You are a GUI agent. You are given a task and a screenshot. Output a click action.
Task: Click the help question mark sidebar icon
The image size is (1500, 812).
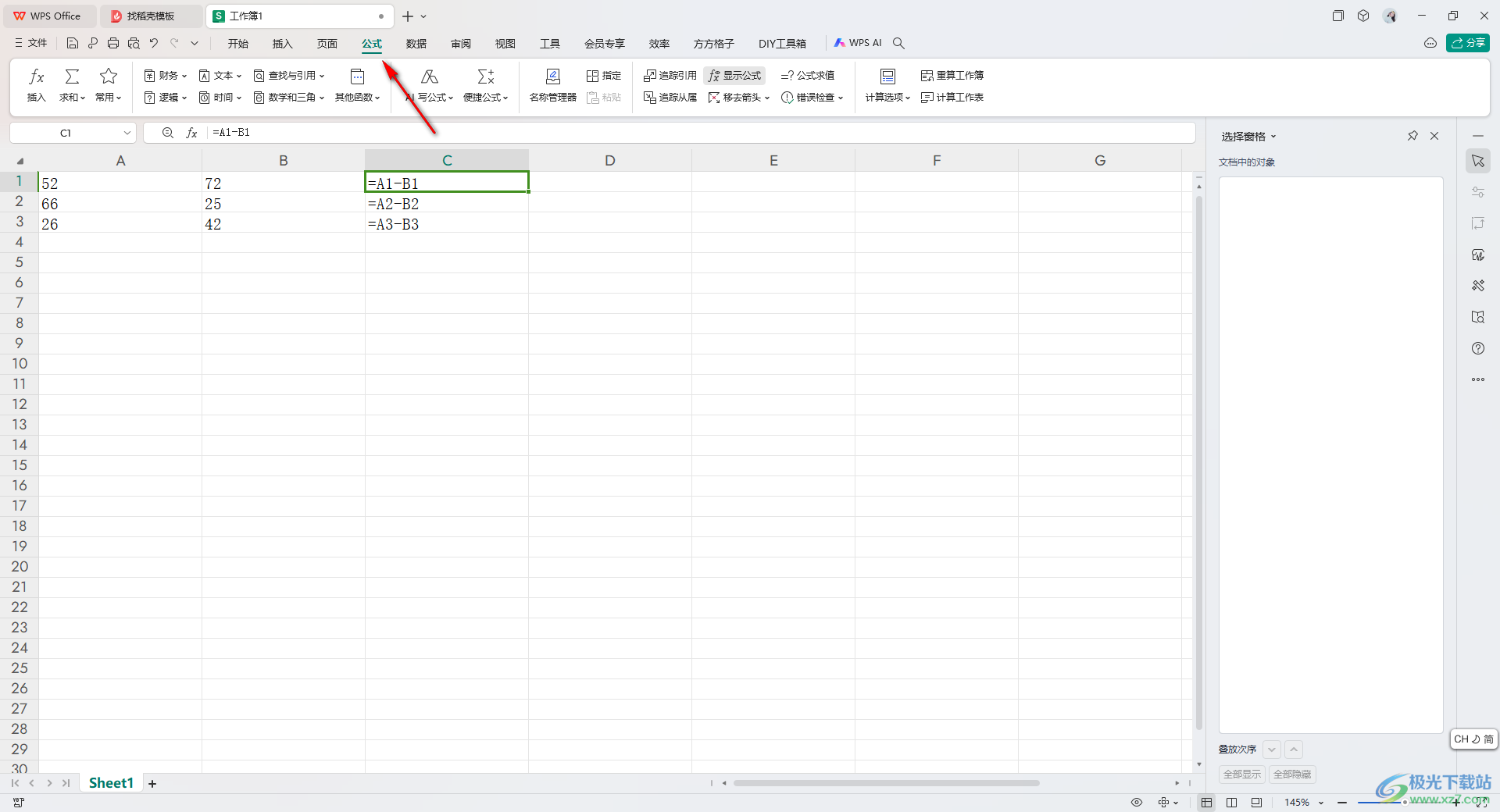(x=1478, y=348)
